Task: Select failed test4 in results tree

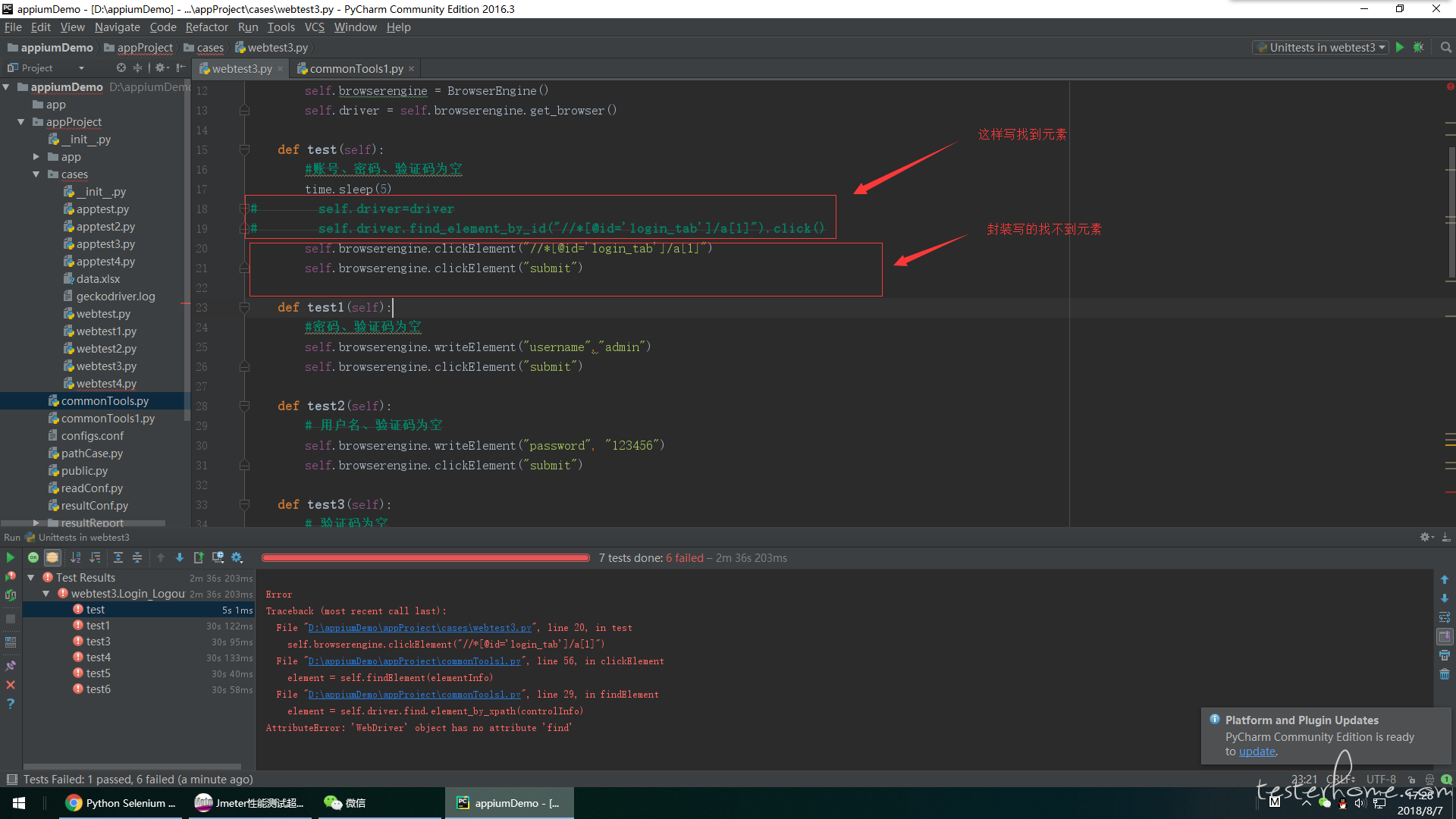Action: (99, 657)
